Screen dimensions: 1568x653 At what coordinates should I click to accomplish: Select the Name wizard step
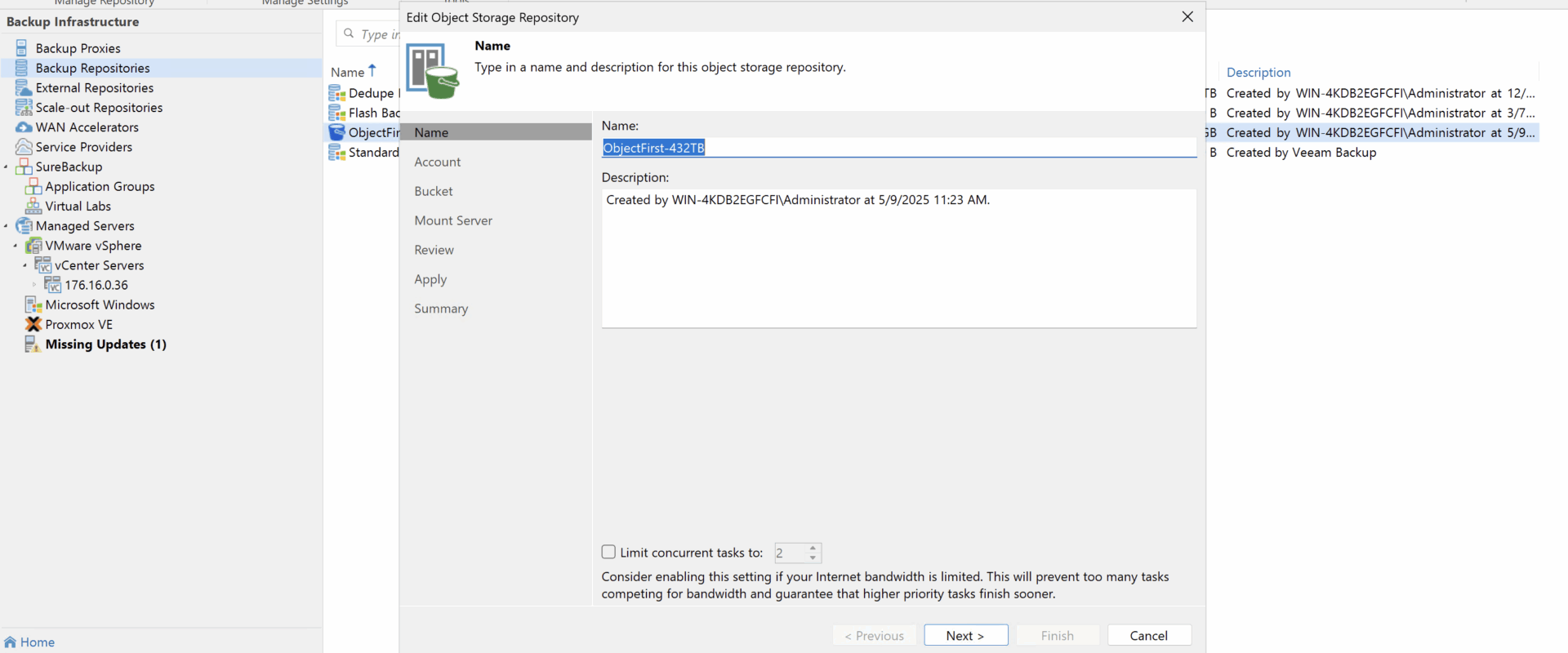tap(496, 132)
